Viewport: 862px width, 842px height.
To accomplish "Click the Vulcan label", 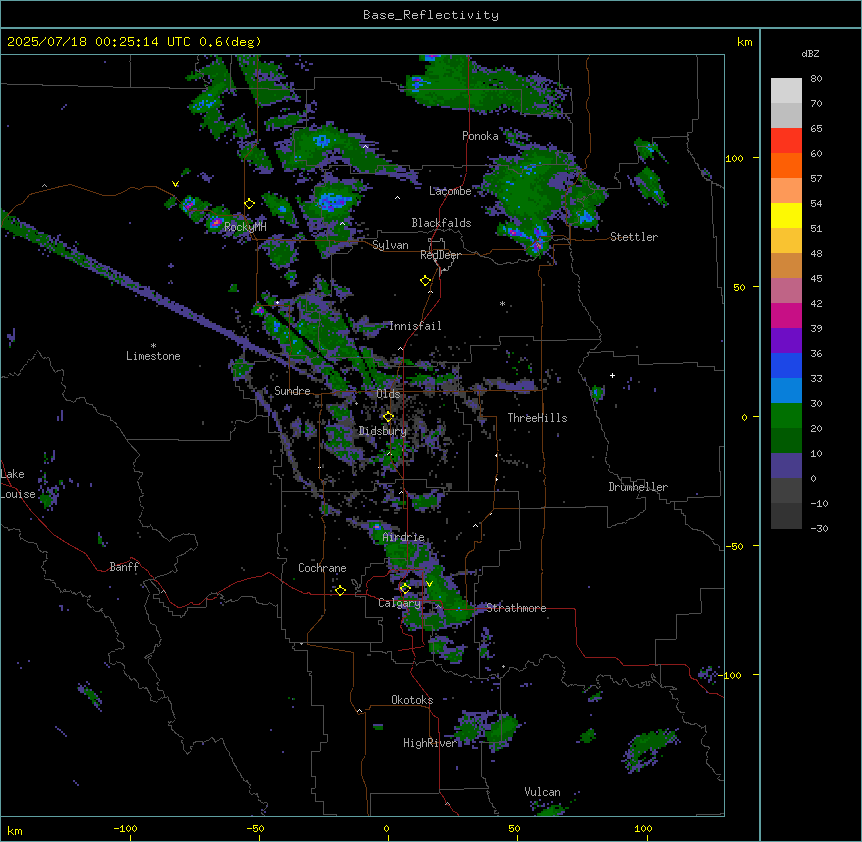I will 542,792.
